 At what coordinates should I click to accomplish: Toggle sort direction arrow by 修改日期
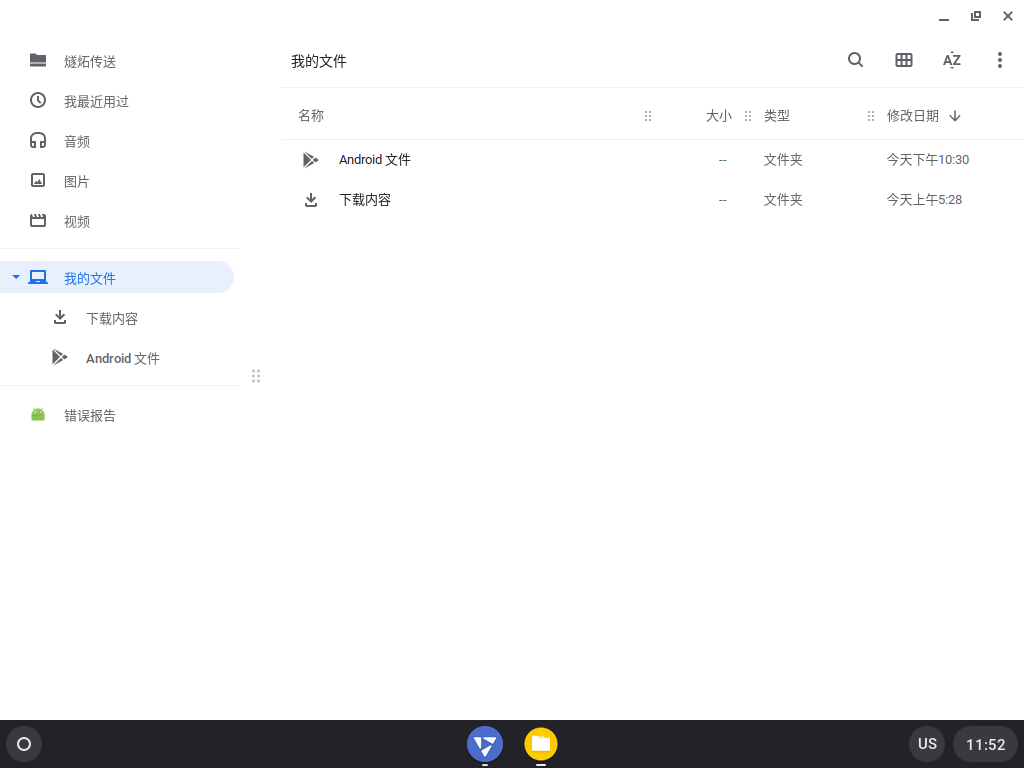pos(955,116)
